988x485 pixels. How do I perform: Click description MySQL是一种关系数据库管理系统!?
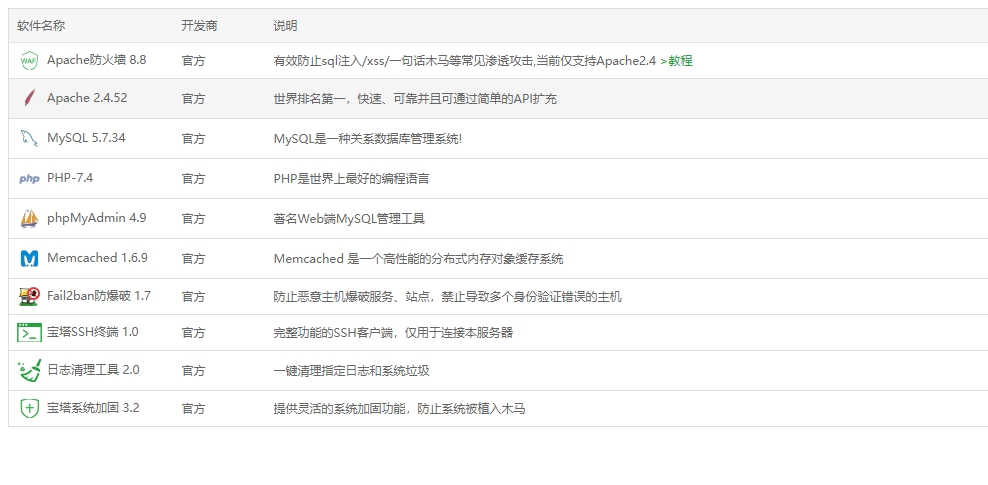click(367, 139)
